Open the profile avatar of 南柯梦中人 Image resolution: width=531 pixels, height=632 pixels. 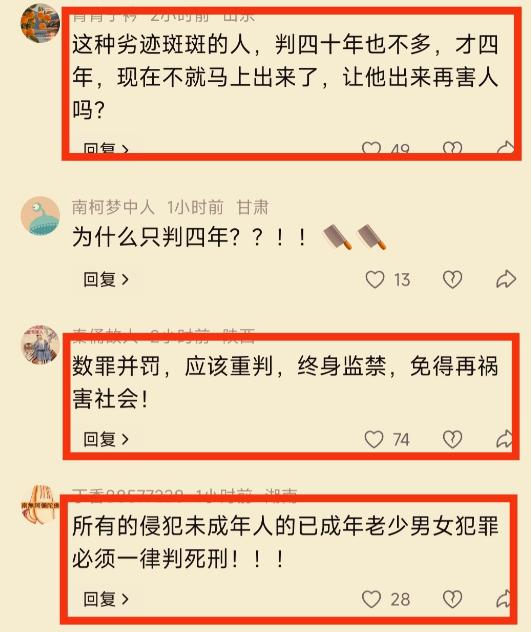click(x=40, y=216)
